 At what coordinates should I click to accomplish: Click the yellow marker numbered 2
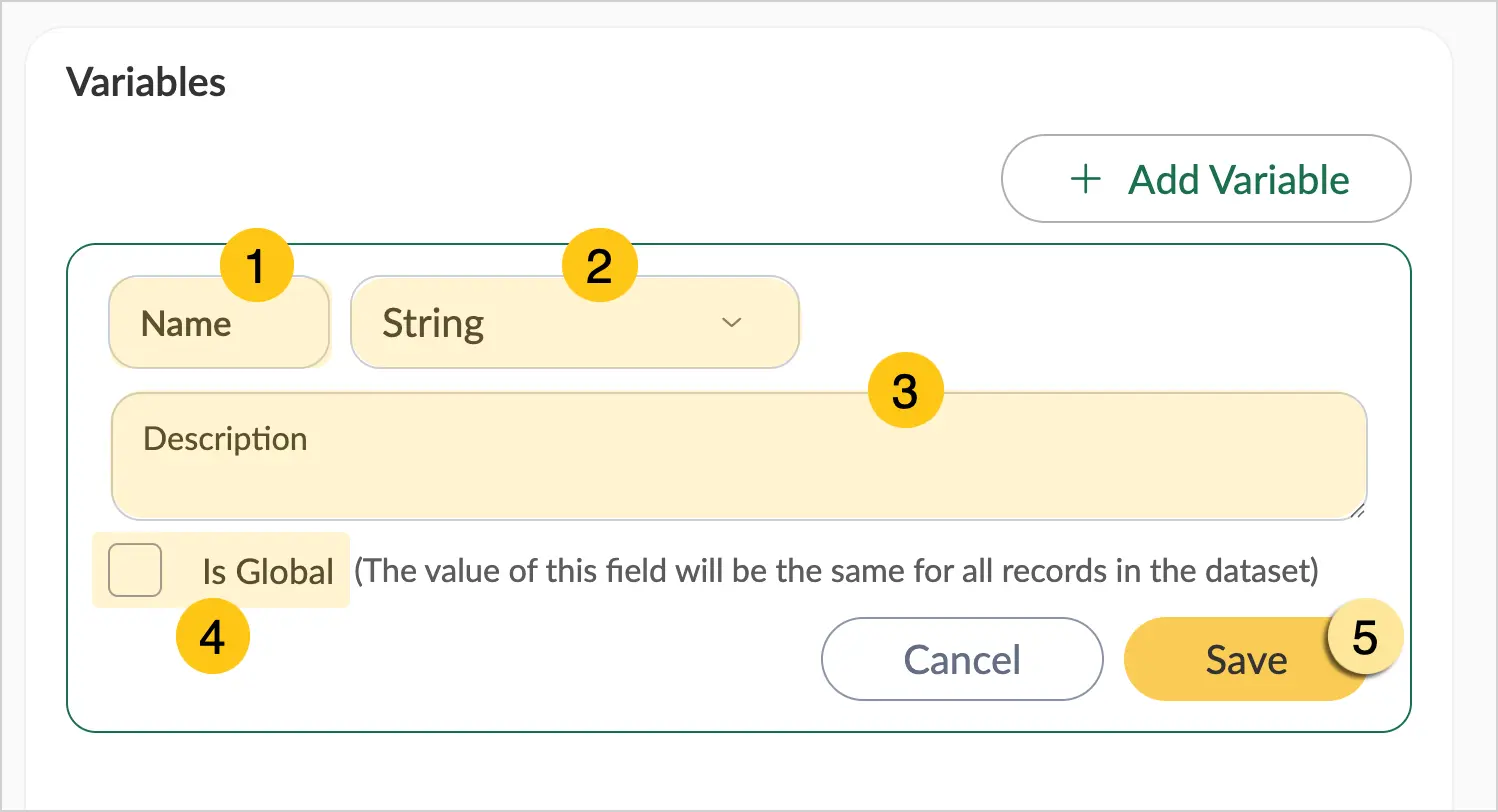pyautogui.click(x=599, y=267)
